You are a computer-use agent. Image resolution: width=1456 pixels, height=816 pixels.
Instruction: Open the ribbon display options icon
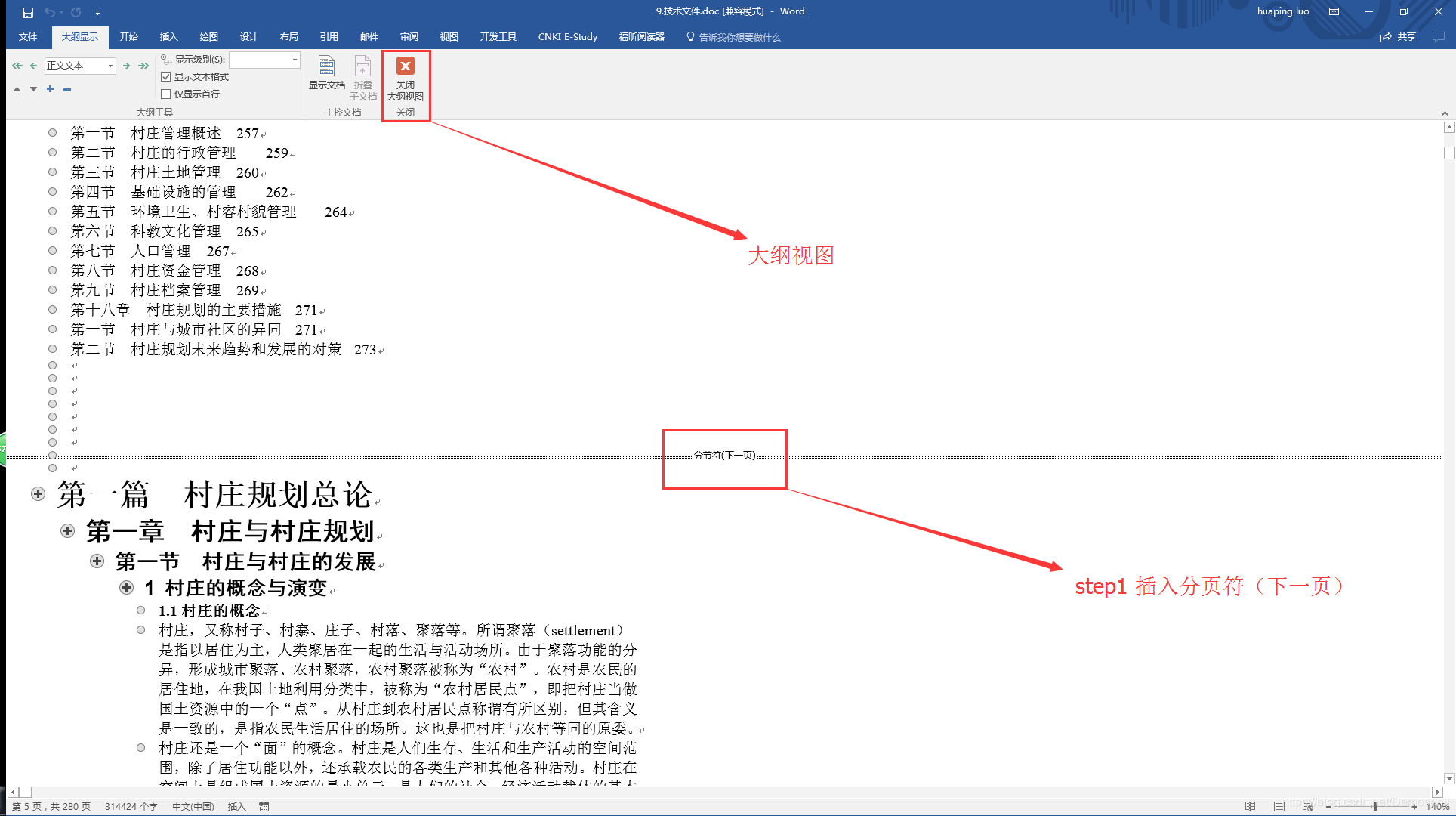[1334, 11]
